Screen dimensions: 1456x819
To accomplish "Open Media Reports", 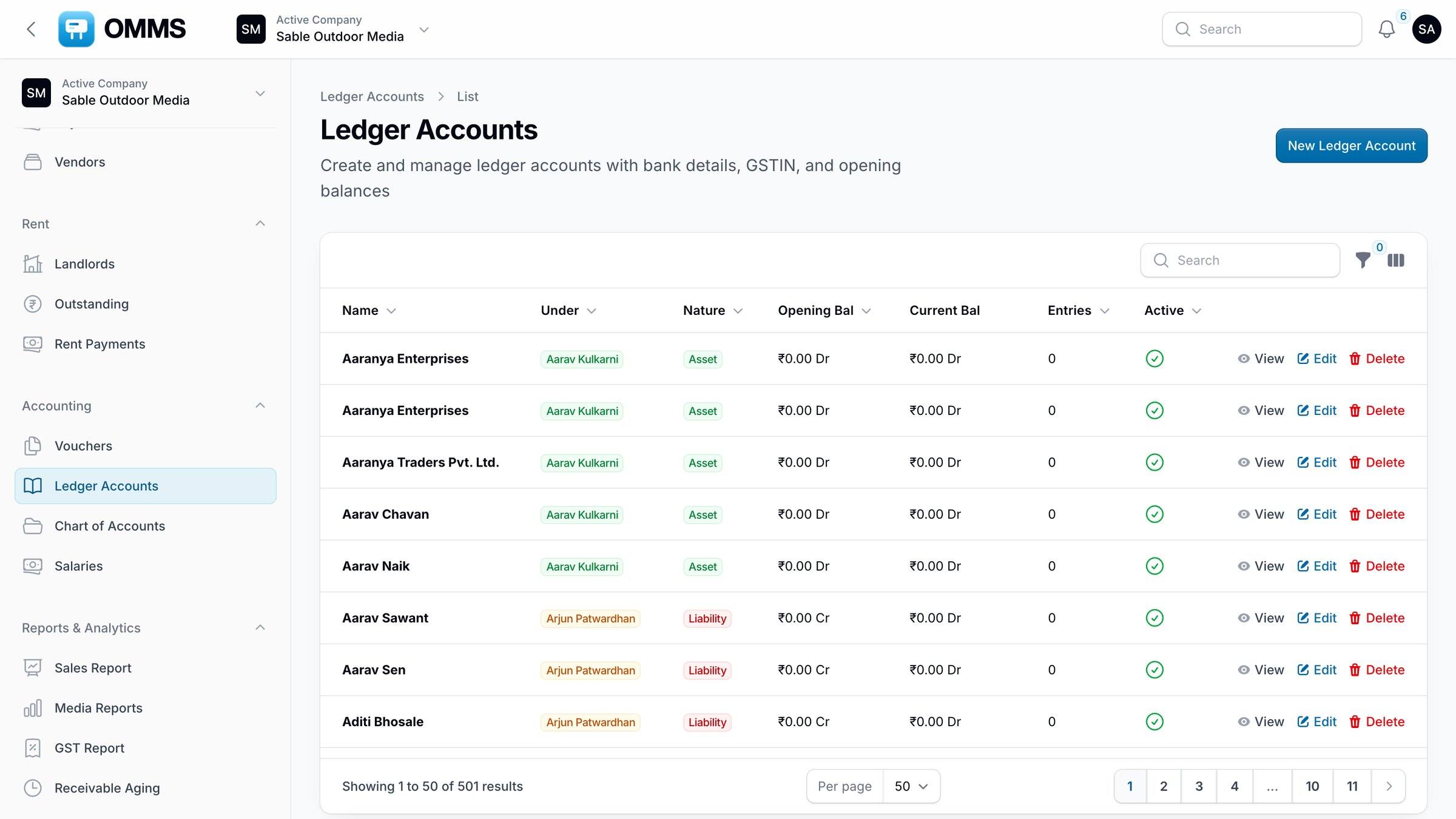I will click(146, 708).
